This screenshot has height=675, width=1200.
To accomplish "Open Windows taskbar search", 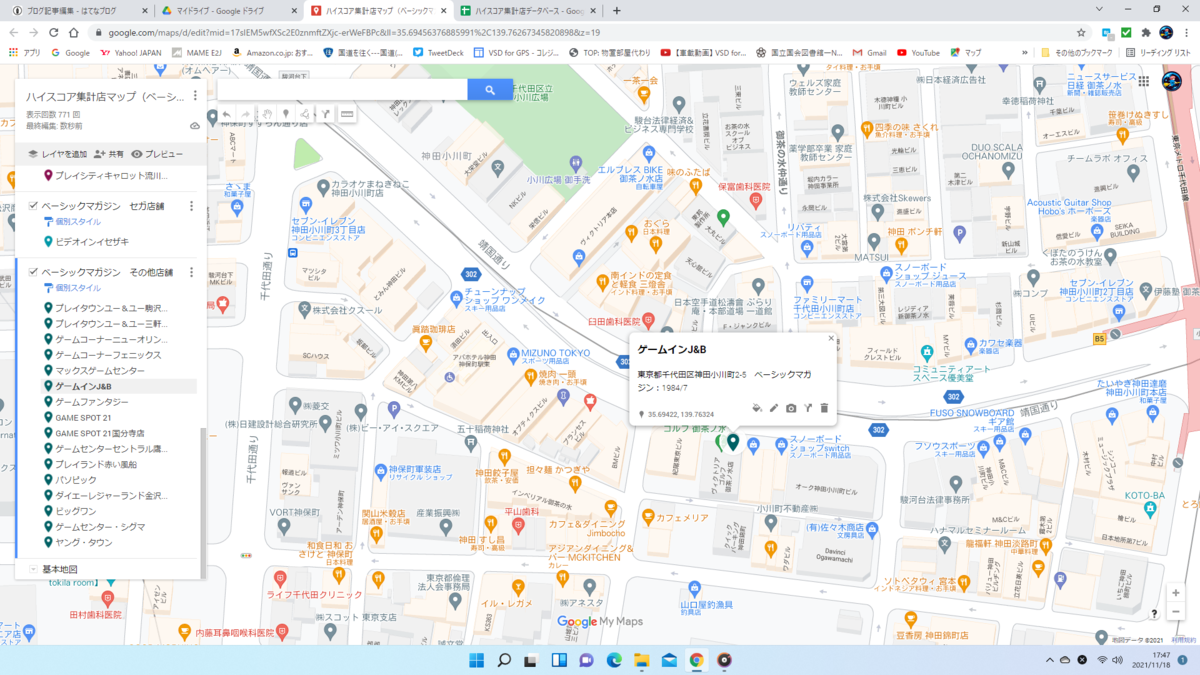I will coord(504,660).
